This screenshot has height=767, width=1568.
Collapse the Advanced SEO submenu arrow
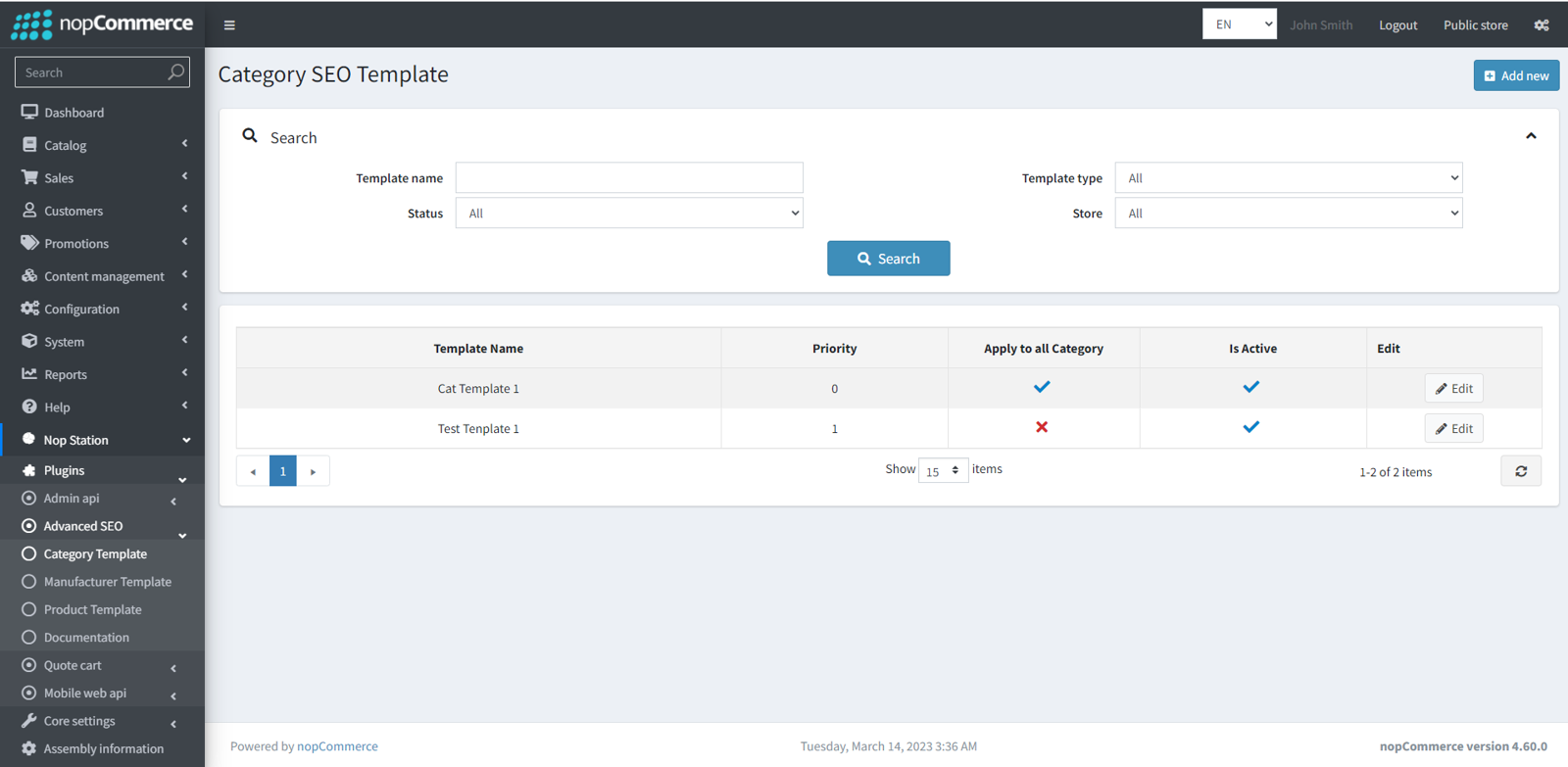[182, 535]
